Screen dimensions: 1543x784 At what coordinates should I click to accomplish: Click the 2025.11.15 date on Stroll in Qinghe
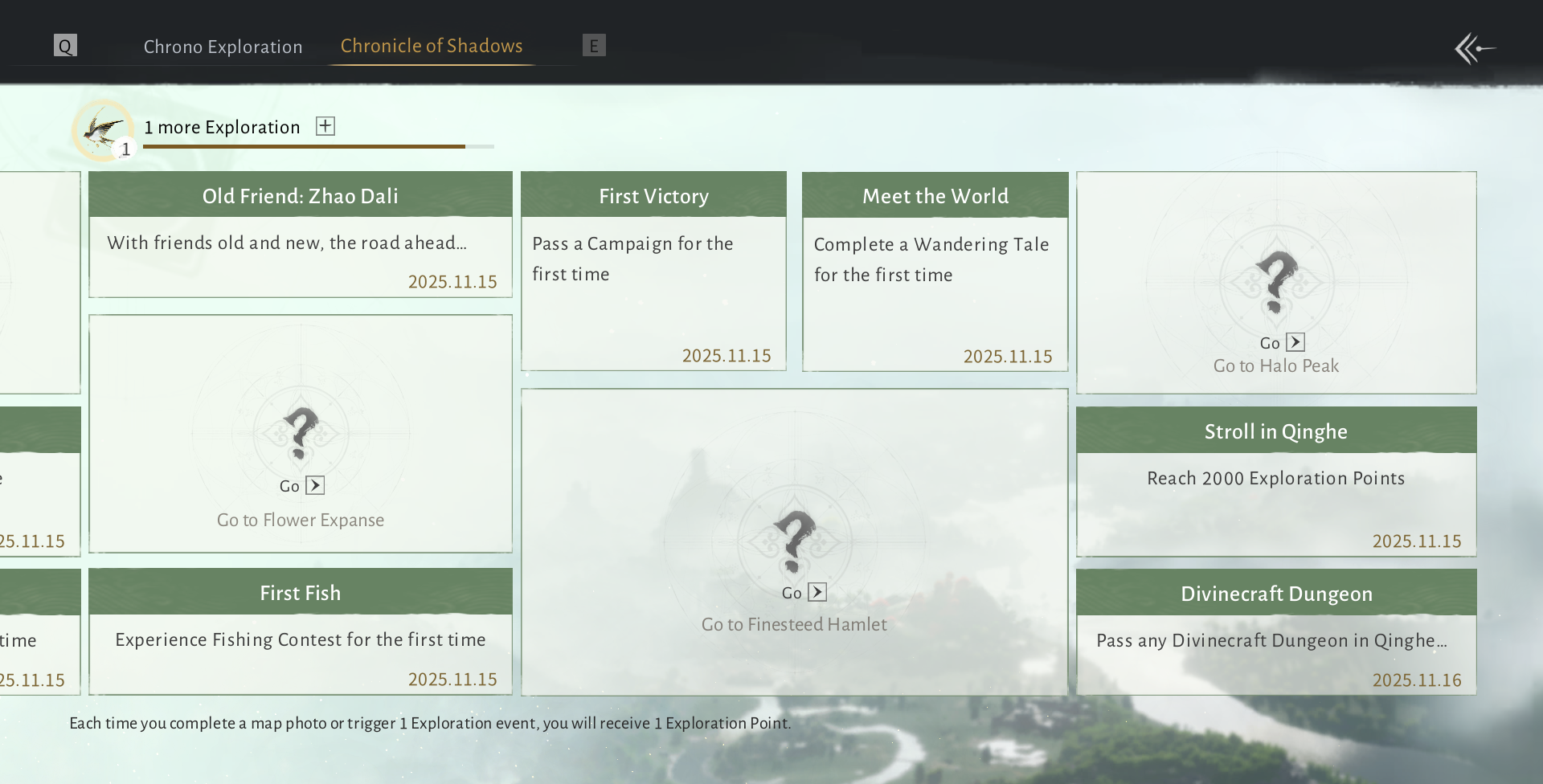pyautogui.click(x=1417, y=541)
